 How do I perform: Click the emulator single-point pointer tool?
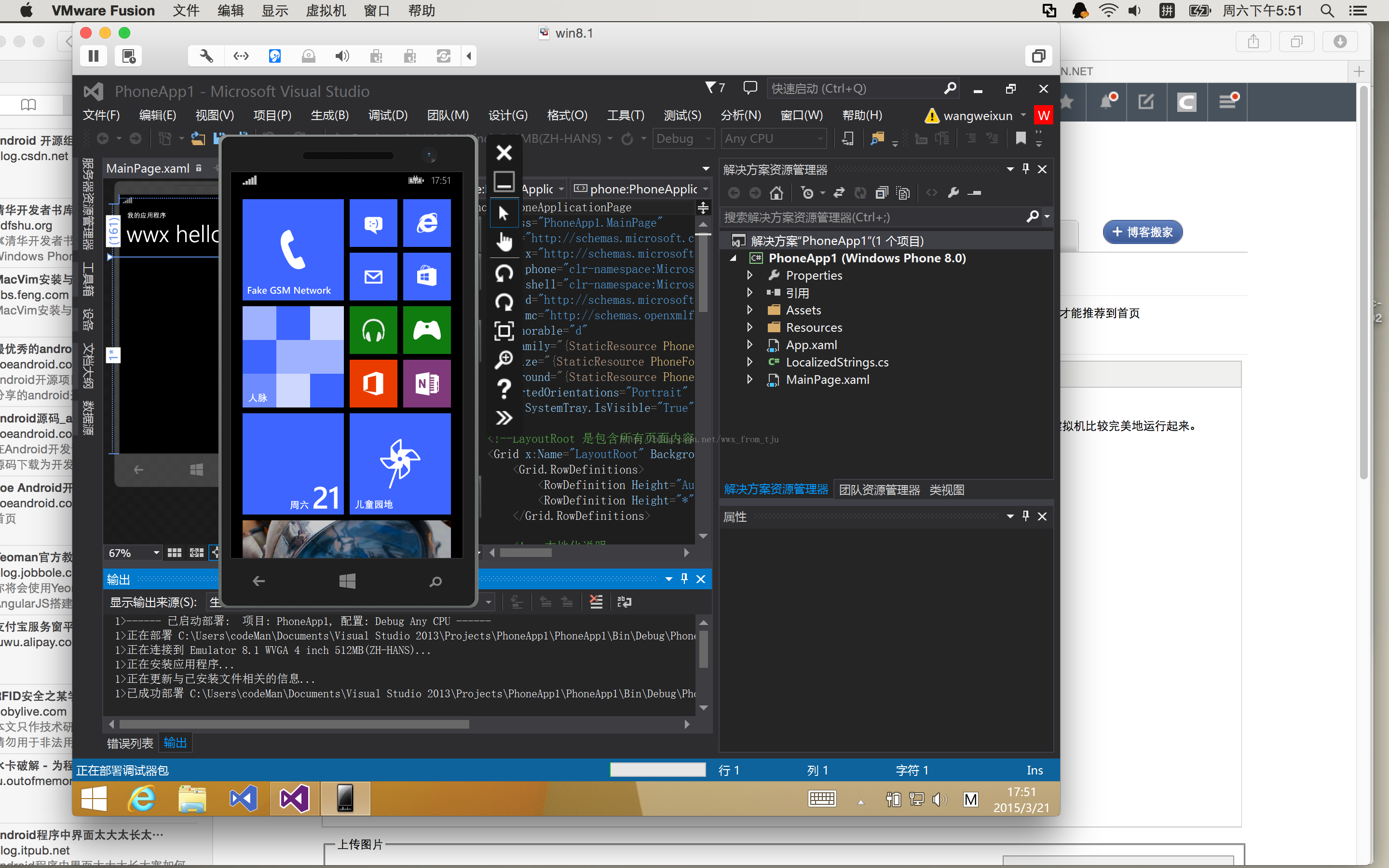[504, 214]
